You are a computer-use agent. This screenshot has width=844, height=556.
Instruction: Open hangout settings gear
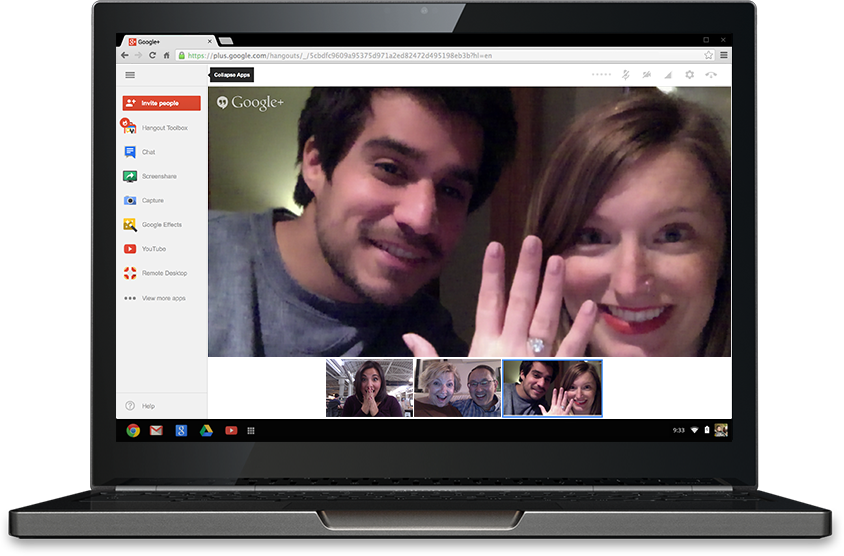click(689, 75)
